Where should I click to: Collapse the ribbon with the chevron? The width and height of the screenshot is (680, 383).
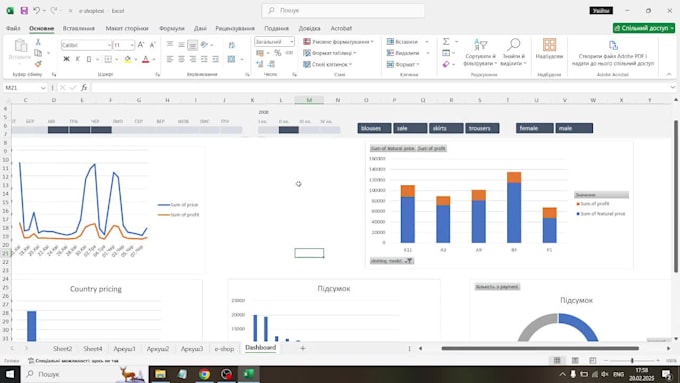coord(669,75)
